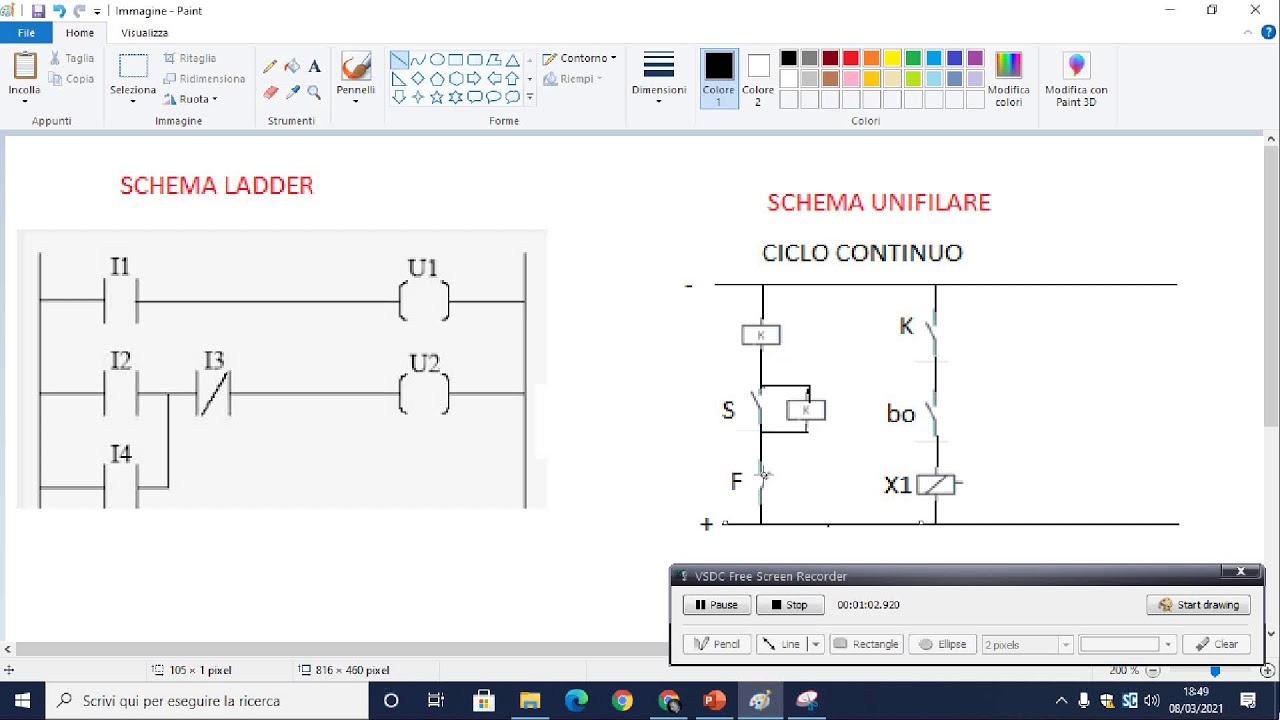The image size is (1280, 720).
Task: Expand the Seleziona dropdown arrow
Action: pos(133,101)
